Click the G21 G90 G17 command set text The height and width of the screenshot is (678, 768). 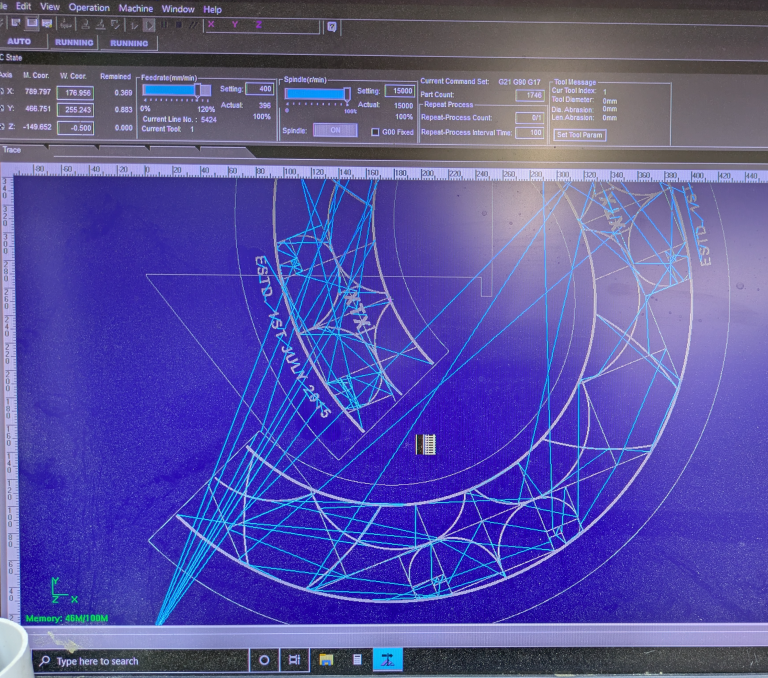519,82
